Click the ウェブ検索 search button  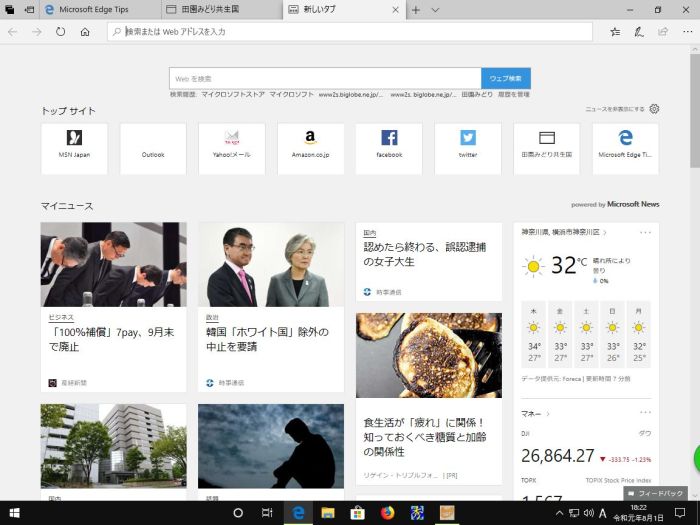(x=505, y=78)
